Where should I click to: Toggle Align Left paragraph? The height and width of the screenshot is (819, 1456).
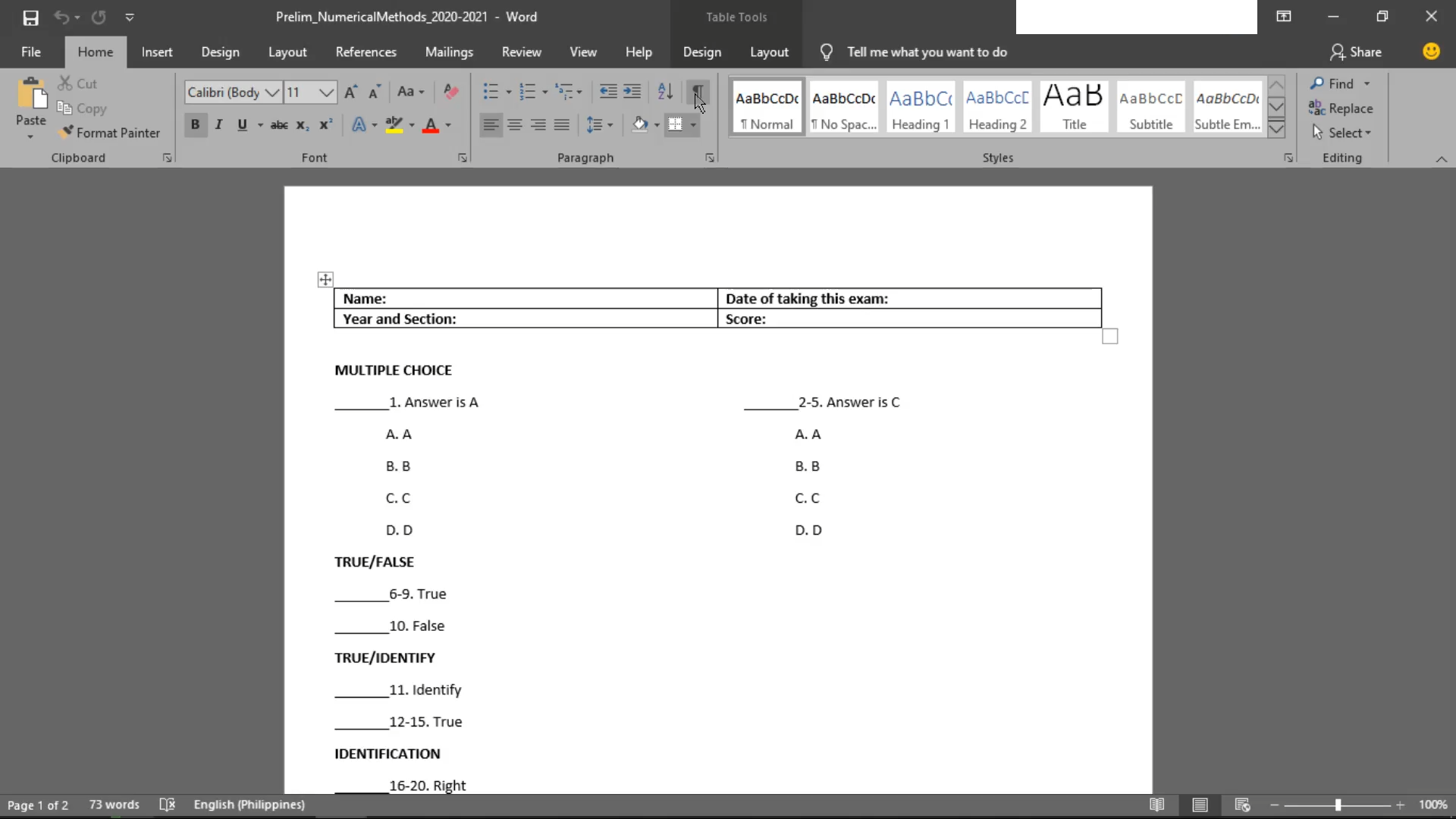pyautogui.click(x=491, y=124)
